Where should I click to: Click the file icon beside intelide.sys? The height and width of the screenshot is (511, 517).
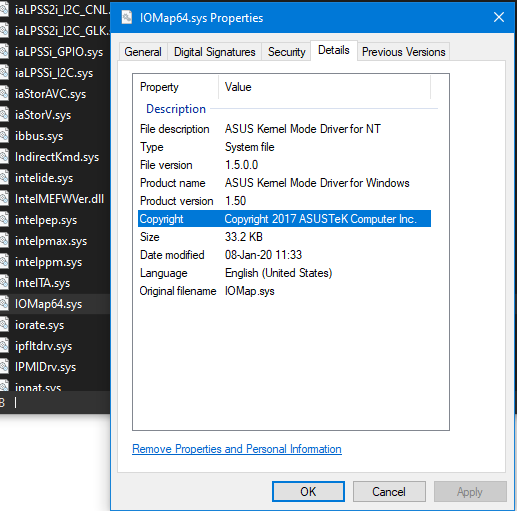(4, 178)
